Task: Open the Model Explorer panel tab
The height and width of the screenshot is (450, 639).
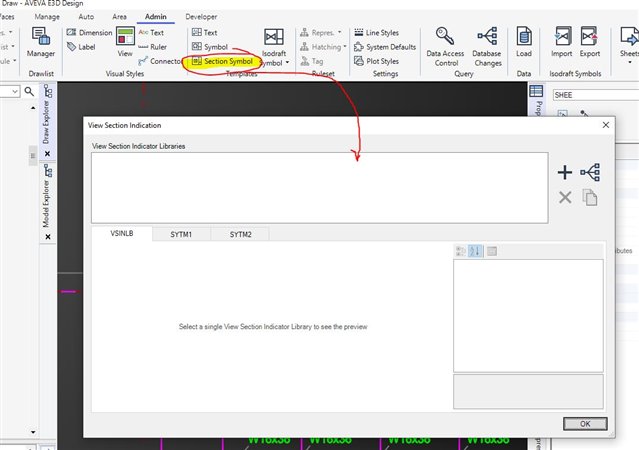Action: tap(47, 196)
